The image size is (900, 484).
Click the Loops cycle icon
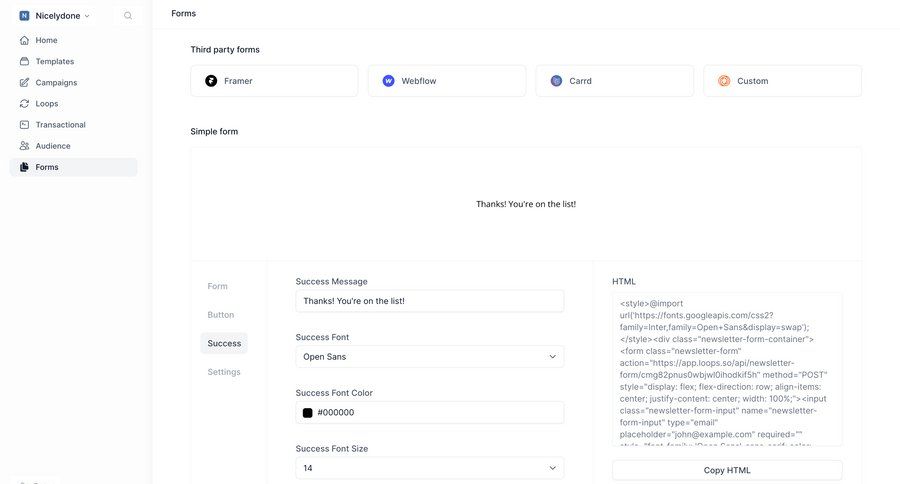point(25,103)
